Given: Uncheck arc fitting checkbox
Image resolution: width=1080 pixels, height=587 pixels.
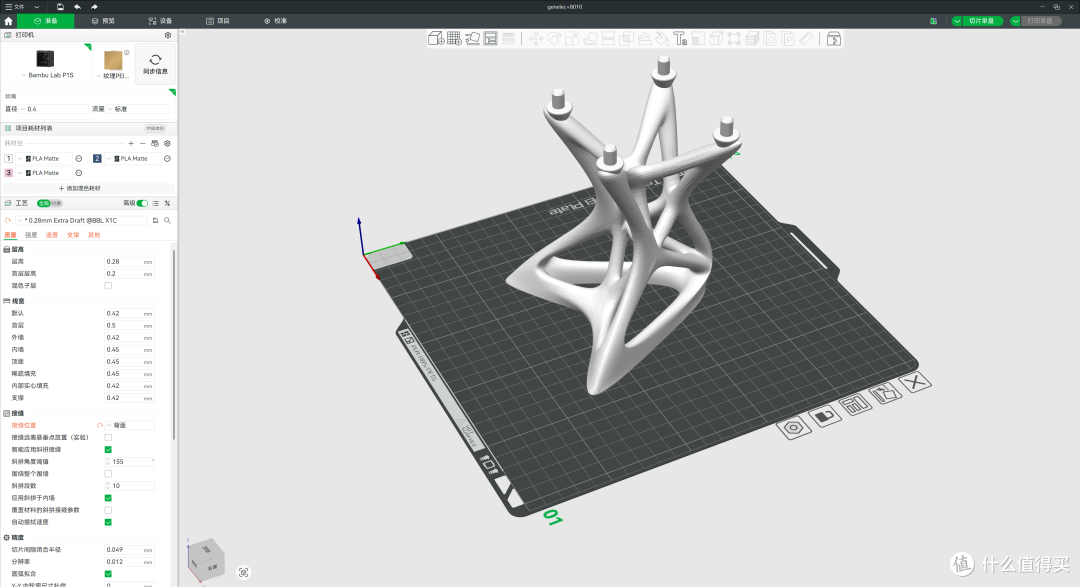Looking at the screenshot, I should 108,574.
